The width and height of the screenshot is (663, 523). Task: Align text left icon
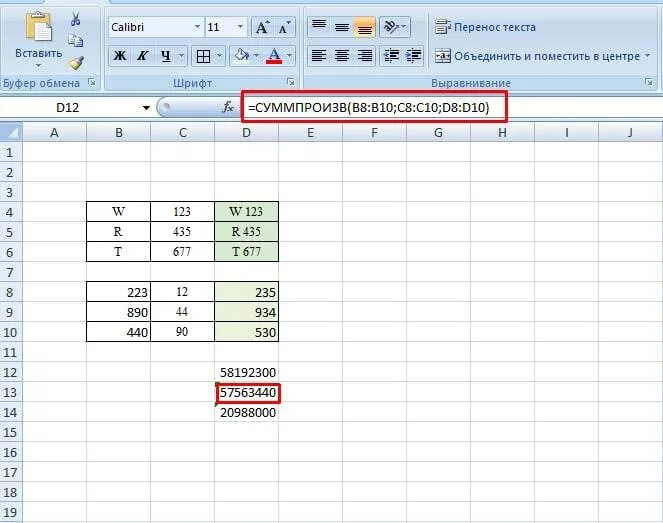(319, 56)
